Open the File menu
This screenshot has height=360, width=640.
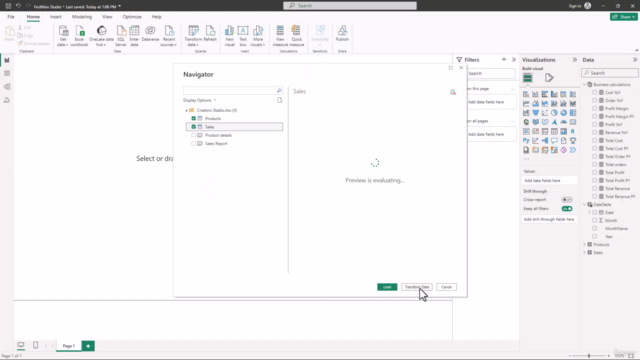click(x=11, y=17)
